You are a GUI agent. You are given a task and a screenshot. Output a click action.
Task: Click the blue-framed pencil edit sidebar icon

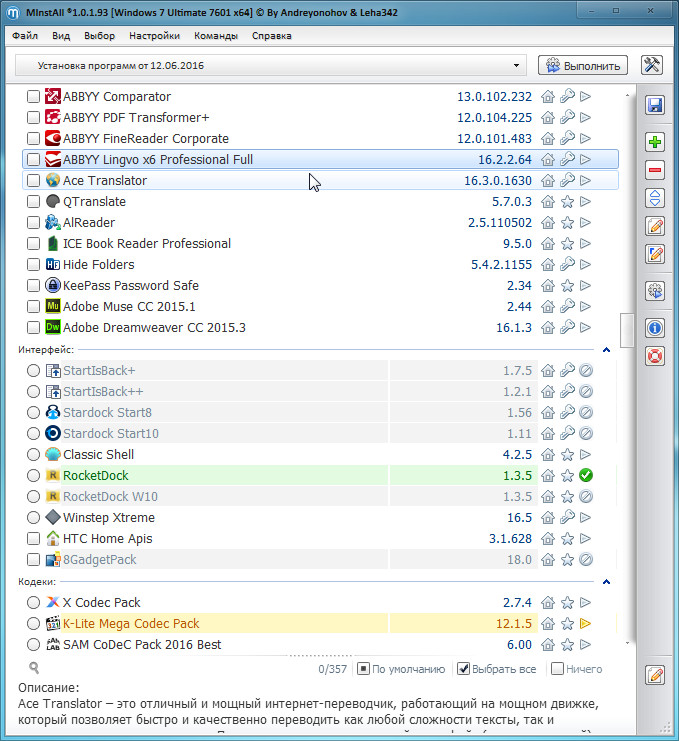pyautogui.click(x=655, y=254)
